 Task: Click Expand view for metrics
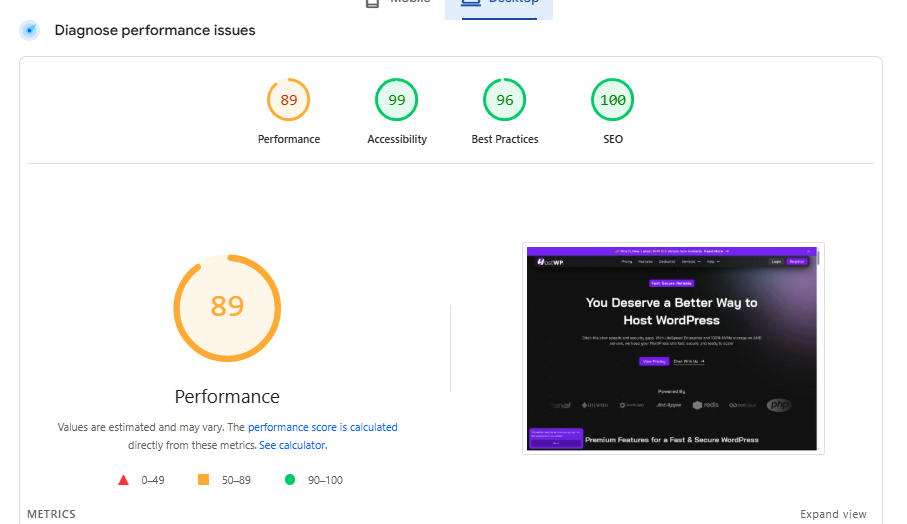tap(833, 514)
